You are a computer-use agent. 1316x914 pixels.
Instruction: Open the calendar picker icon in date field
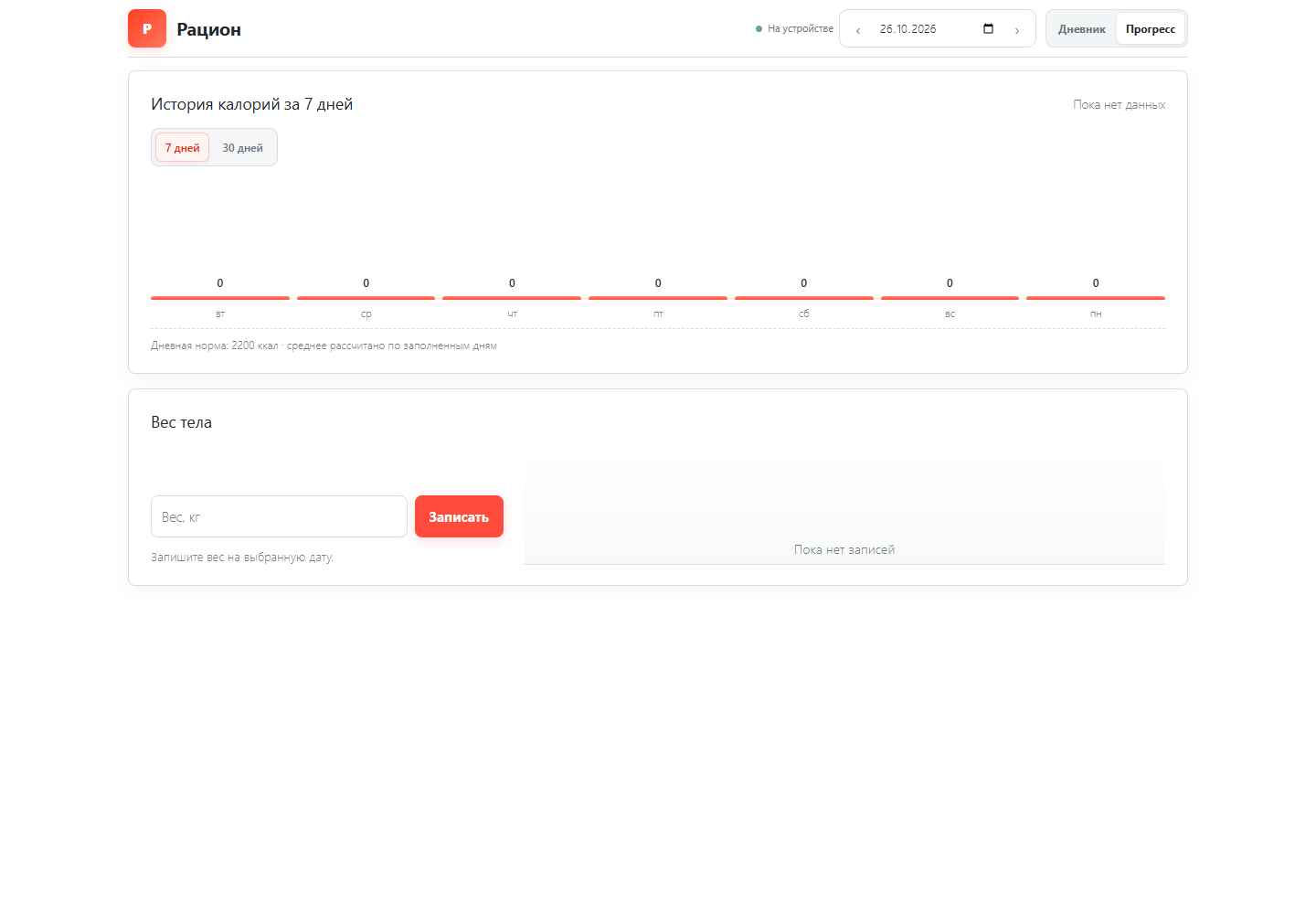coord(988,28)
